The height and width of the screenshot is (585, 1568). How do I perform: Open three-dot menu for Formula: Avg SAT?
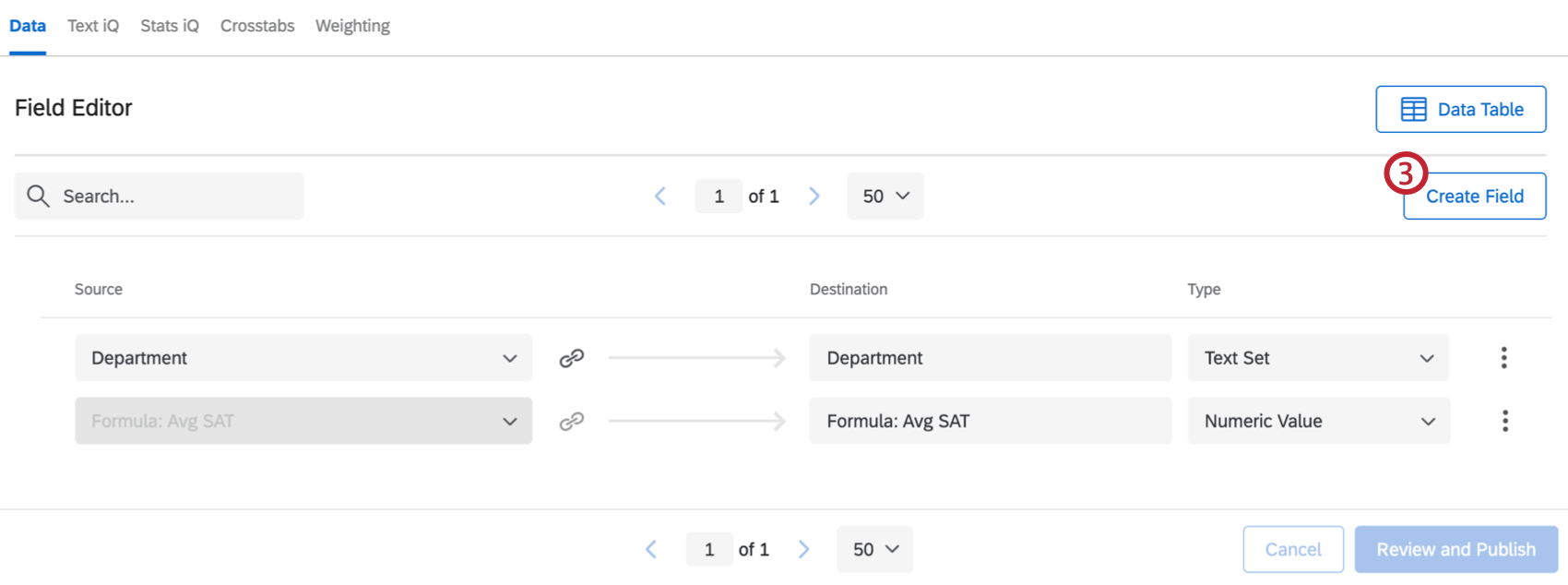point(1504,422)
